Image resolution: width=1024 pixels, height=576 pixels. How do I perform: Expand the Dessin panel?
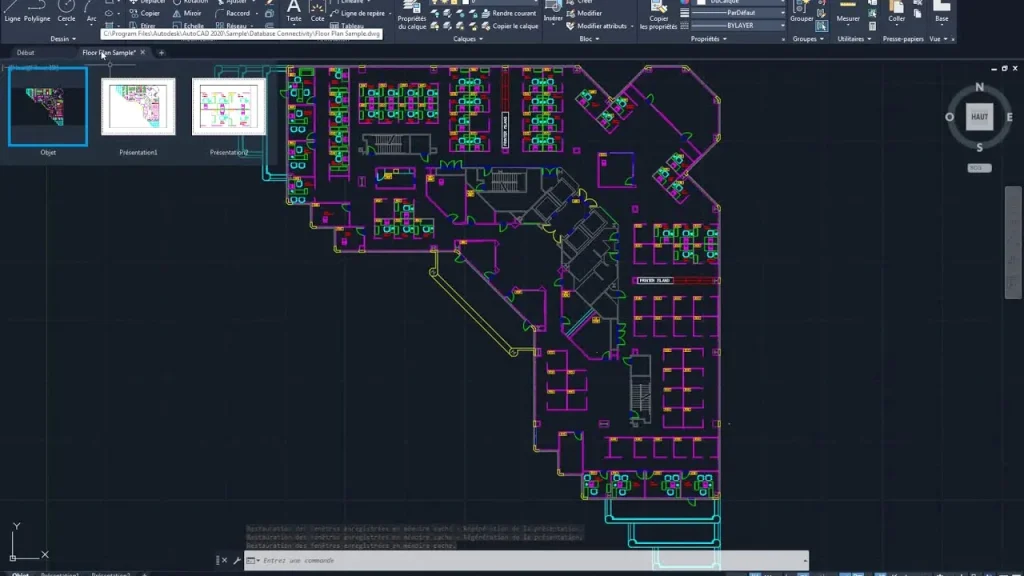pos(63,39)
